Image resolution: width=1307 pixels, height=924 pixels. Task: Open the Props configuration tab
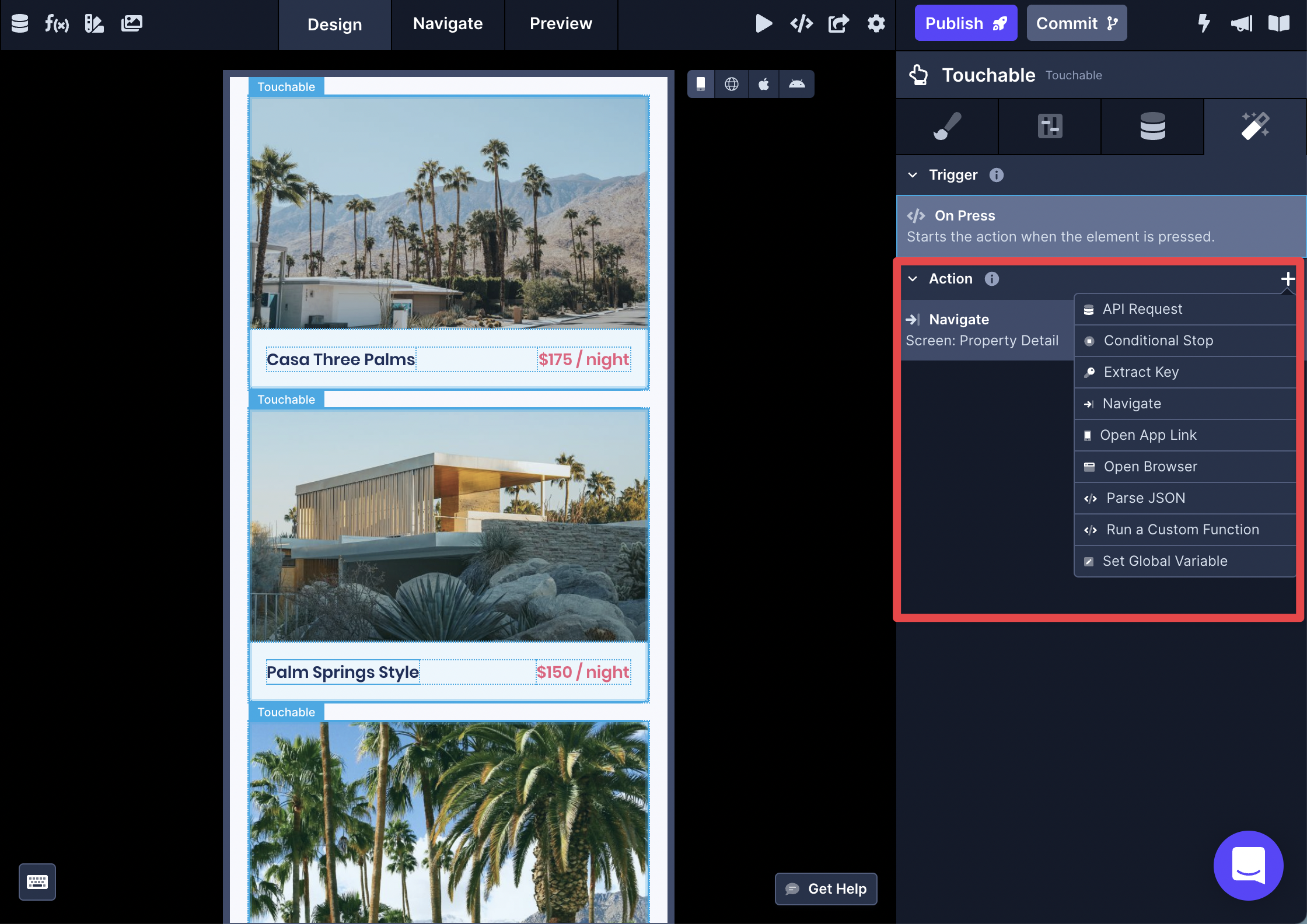1050,127
